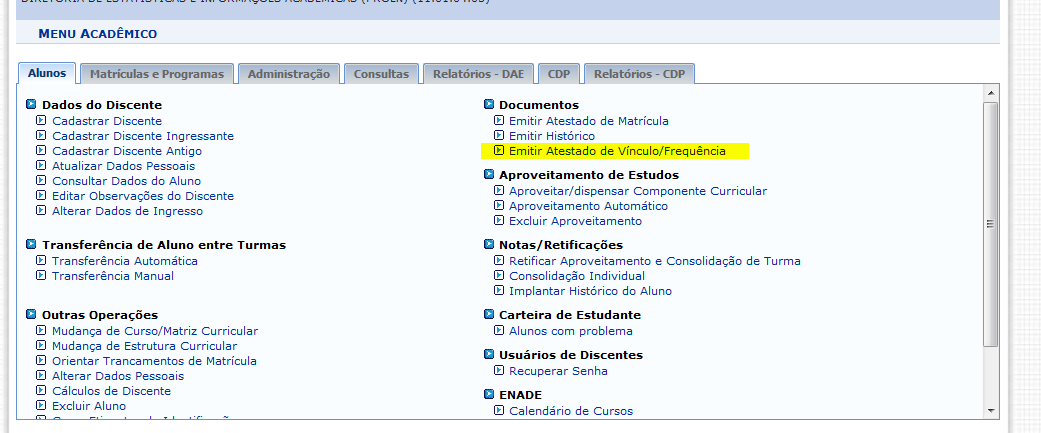Click the Documentos section header icon
1041x433 pixels.
[x=489, y=105]
